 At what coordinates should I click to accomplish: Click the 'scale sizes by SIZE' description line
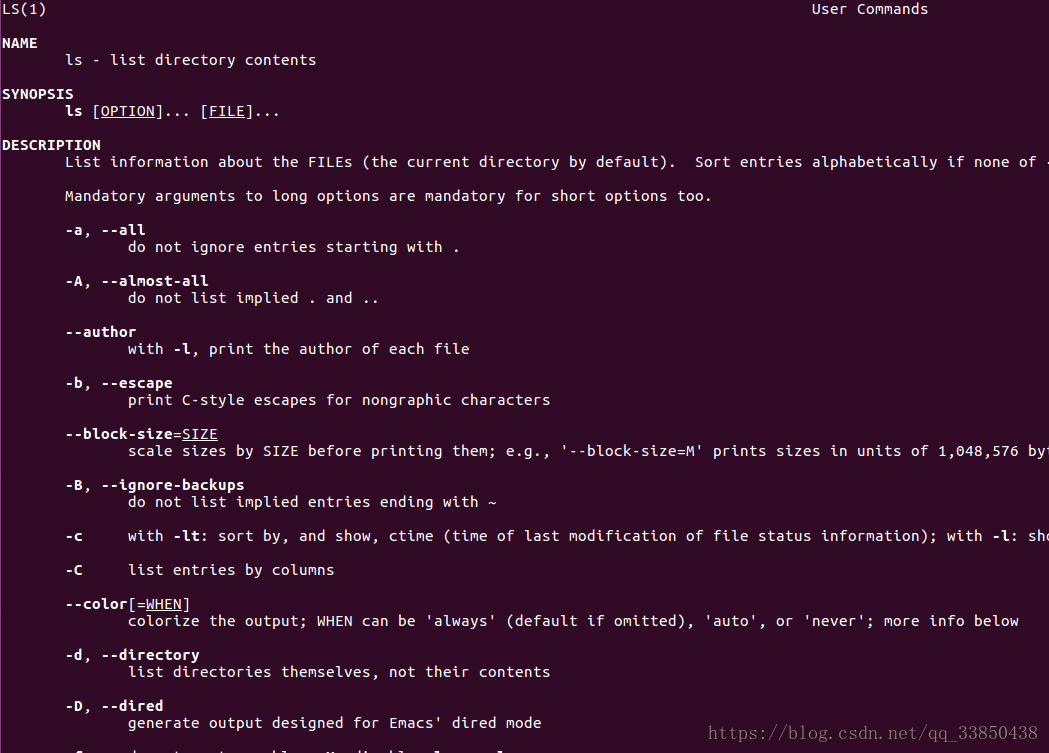(588, 451)
